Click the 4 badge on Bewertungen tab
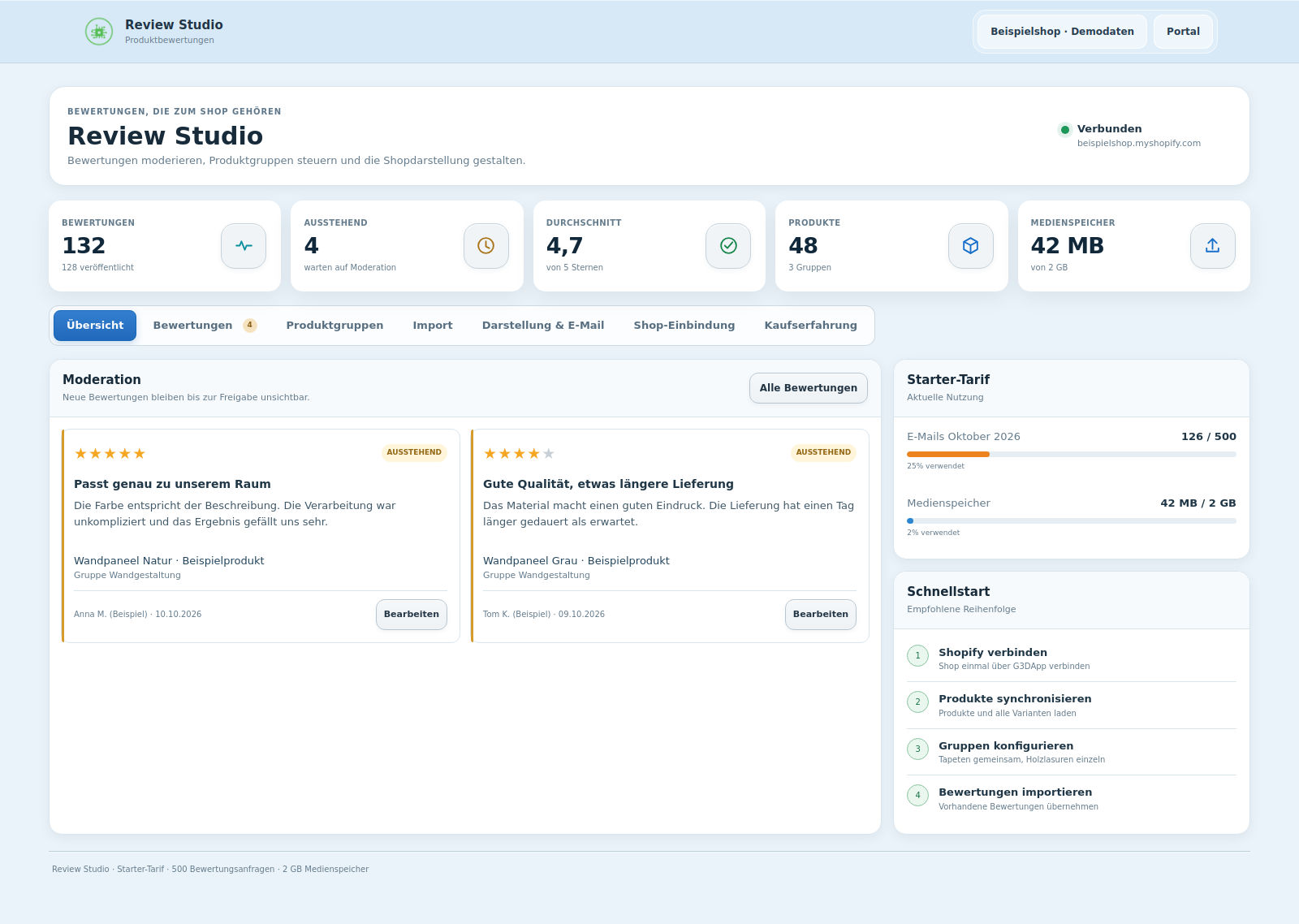Screen dimensions: 1299x924 click(250, 326)
